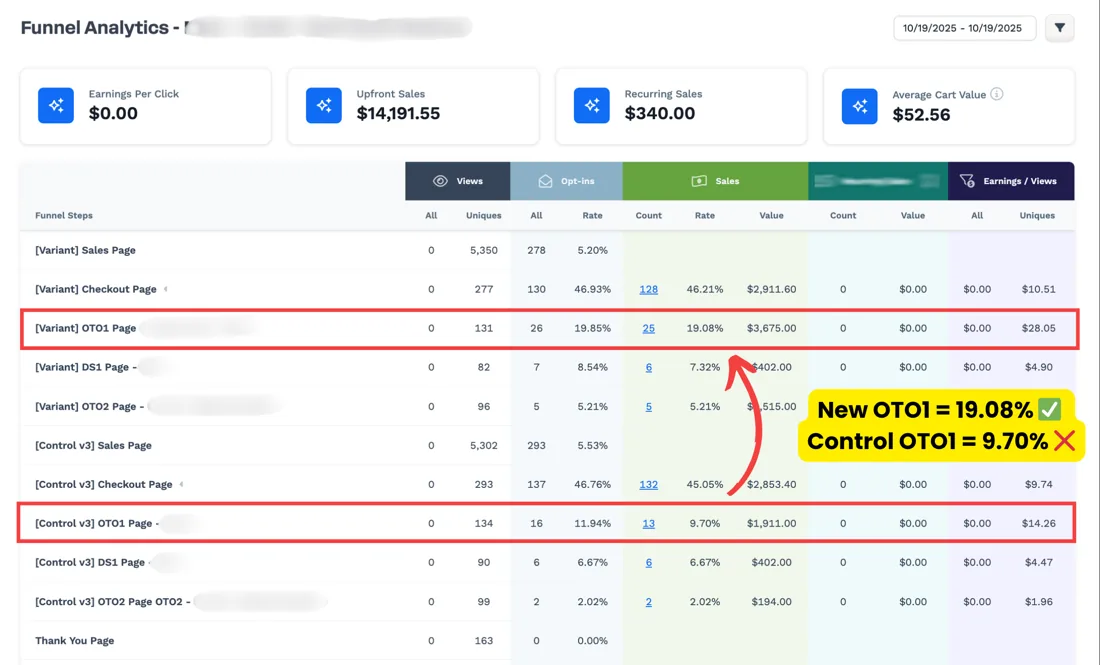Open sales count 132 for Control Checkout

[648, 484]
